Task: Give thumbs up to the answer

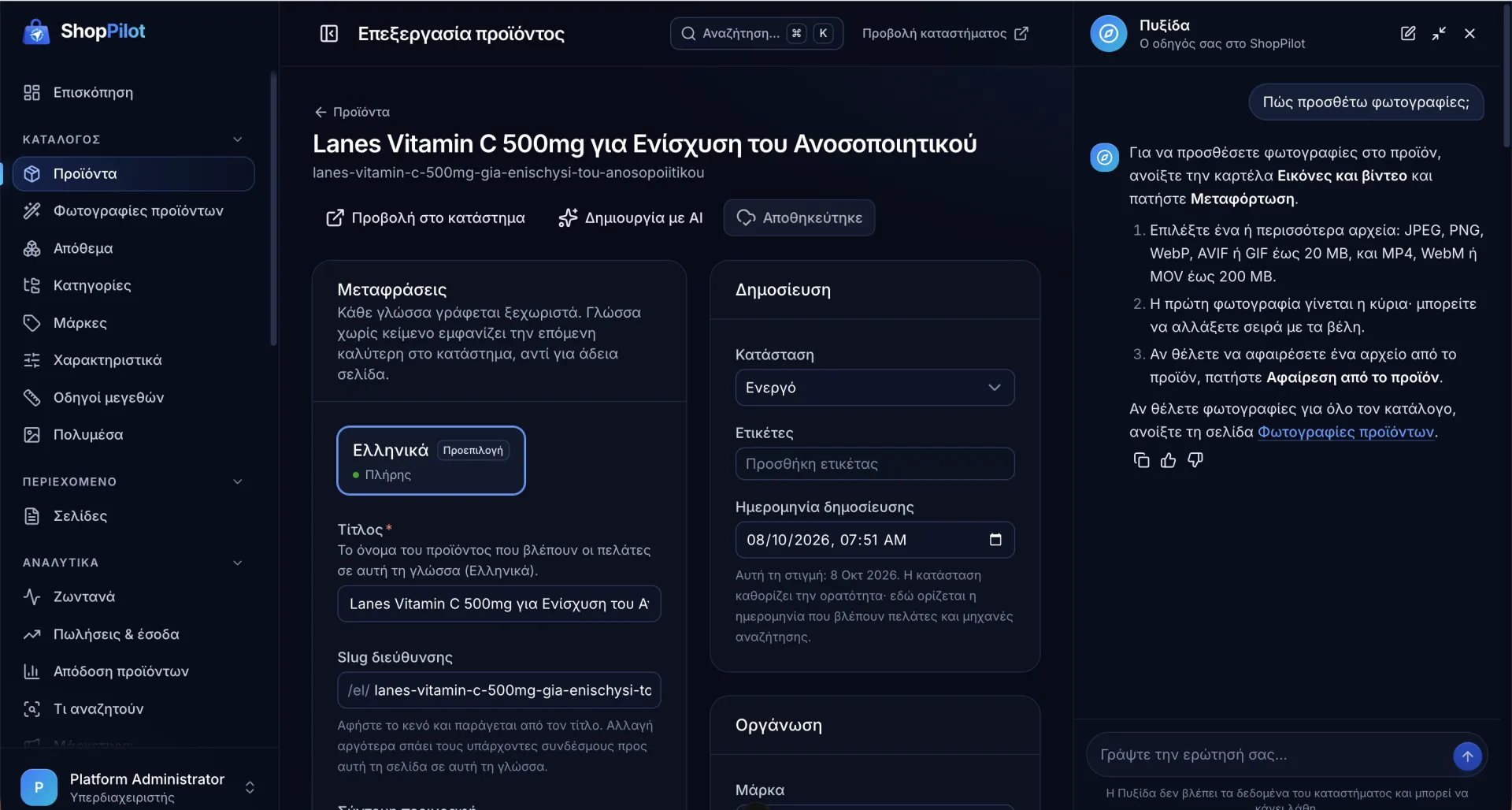Action: coord(1168,460)
